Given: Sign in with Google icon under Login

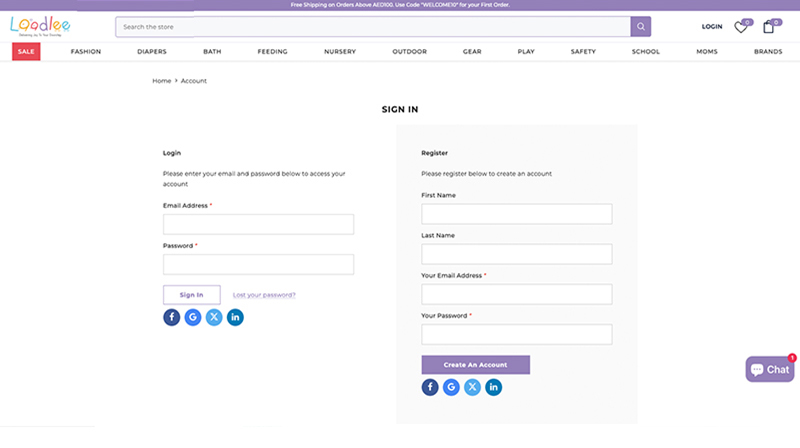Looking at the screenshot, I should pos(193,318).
